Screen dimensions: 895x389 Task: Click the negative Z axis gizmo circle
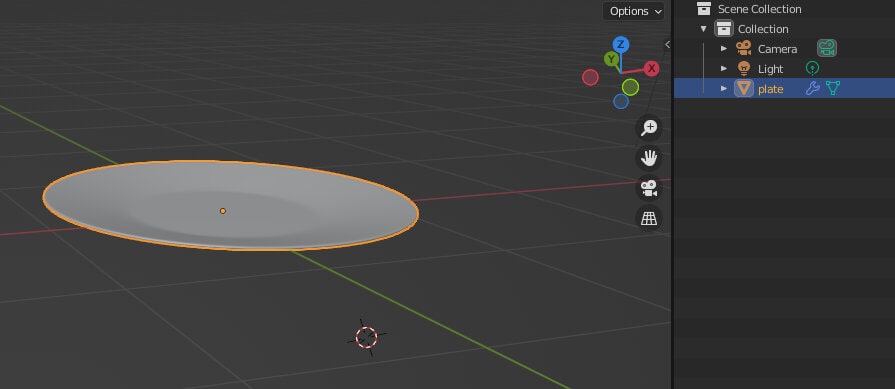click(620, 102)
